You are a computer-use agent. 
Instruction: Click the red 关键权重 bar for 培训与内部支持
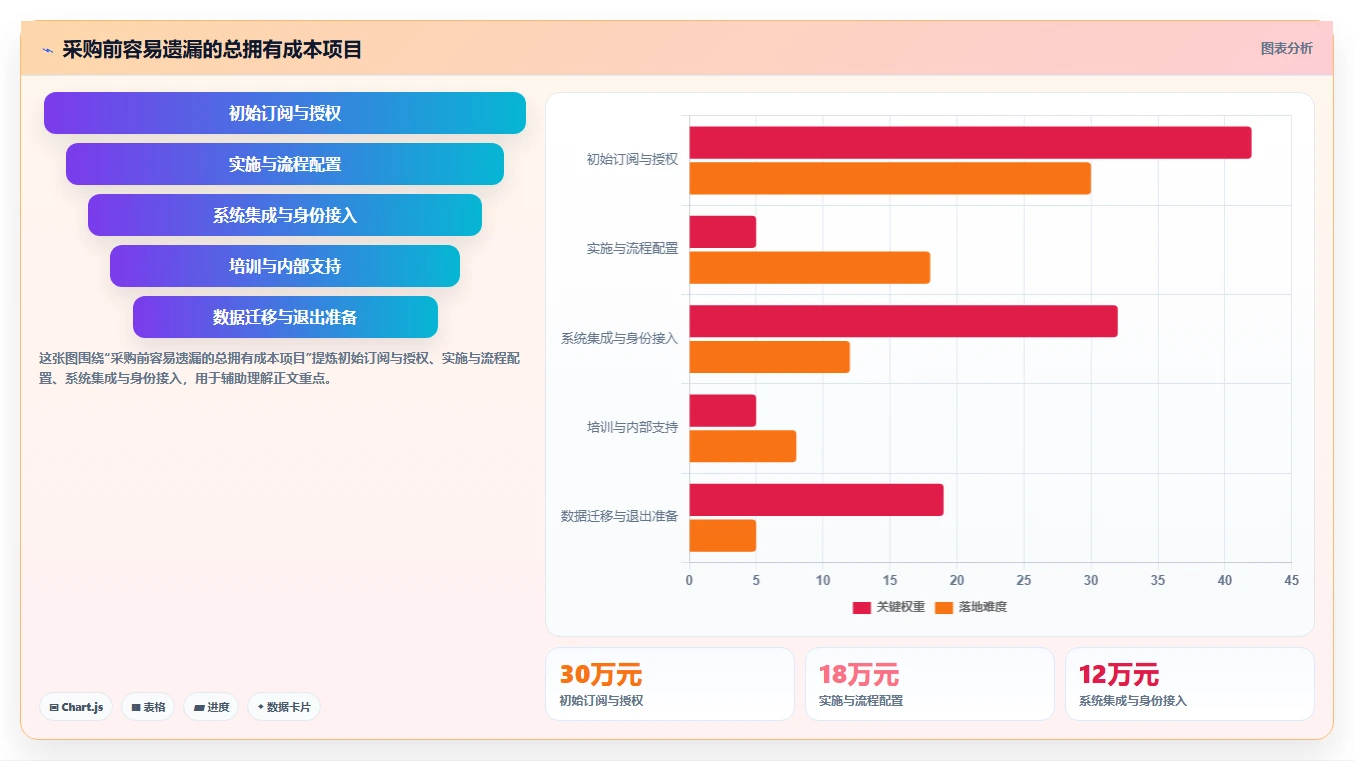click(x=722, y=411)
